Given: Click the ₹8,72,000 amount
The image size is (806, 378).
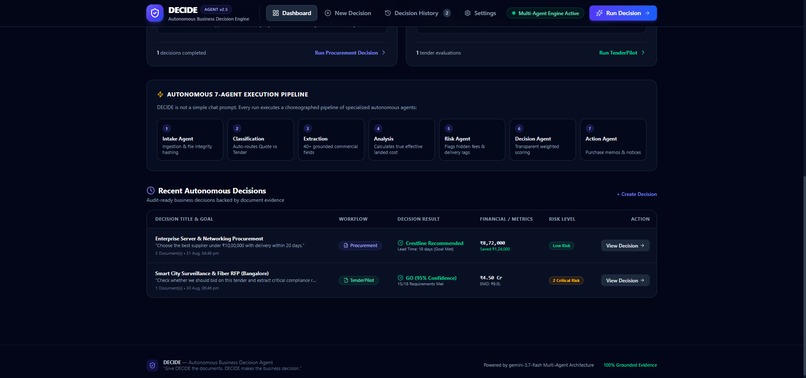Looking at the screenshot, I should (492, 243).
